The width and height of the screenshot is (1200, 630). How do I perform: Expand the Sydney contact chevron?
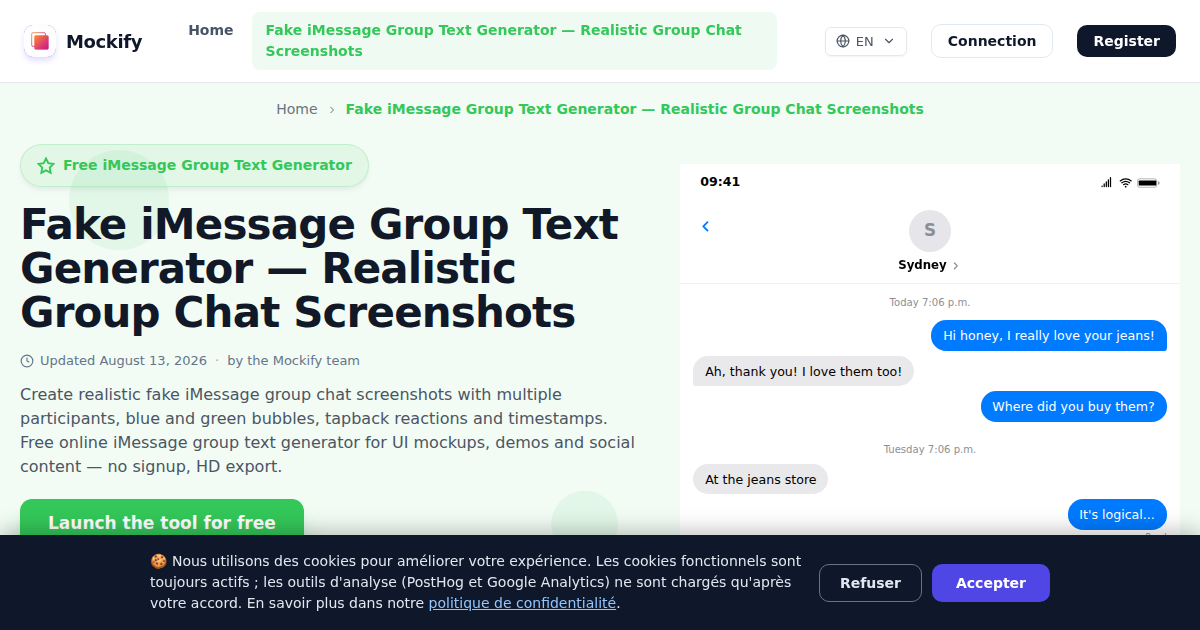click(956, 266)
